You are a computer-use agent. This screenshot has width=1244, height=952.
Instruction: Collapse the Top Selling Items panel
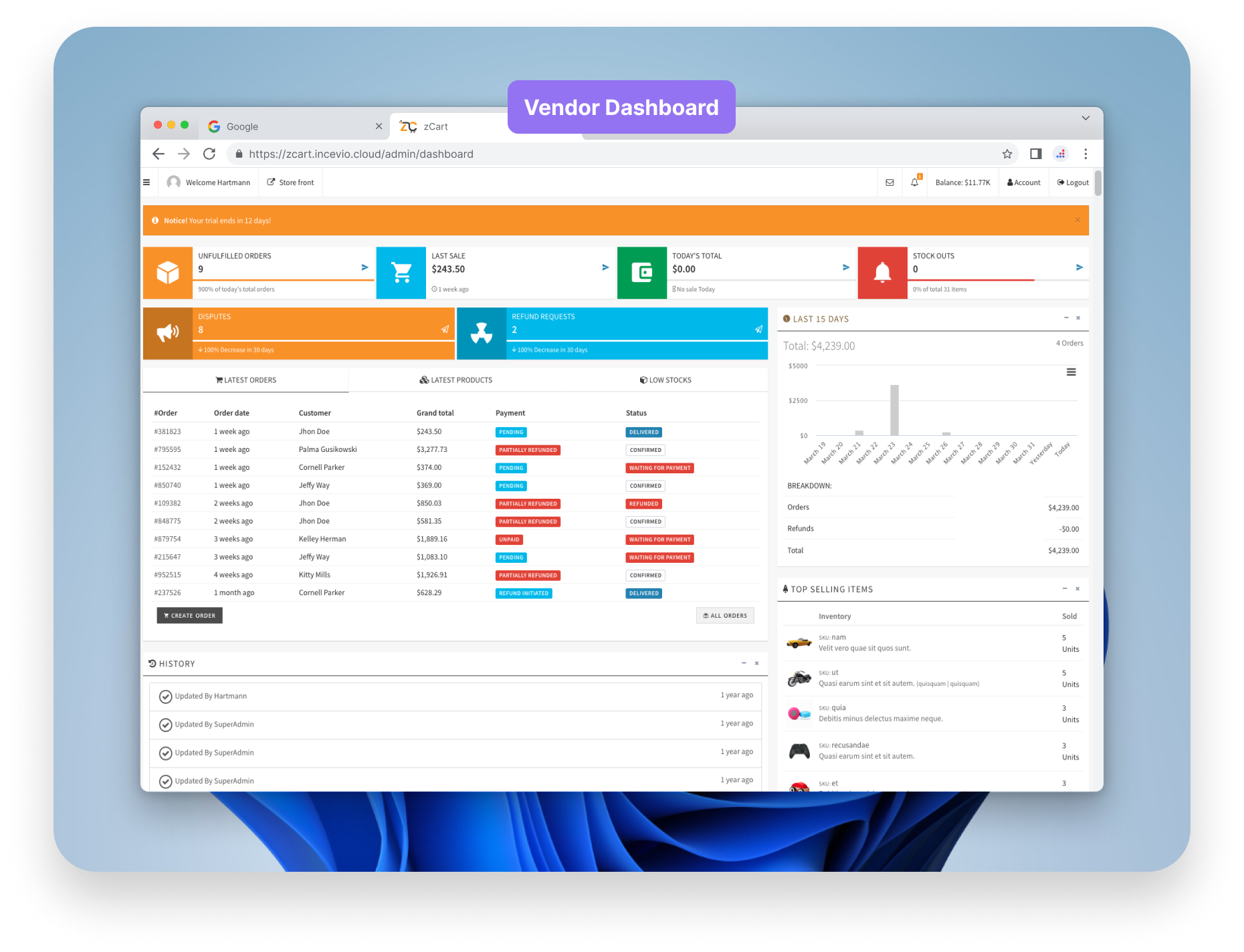pos(1064,589)
